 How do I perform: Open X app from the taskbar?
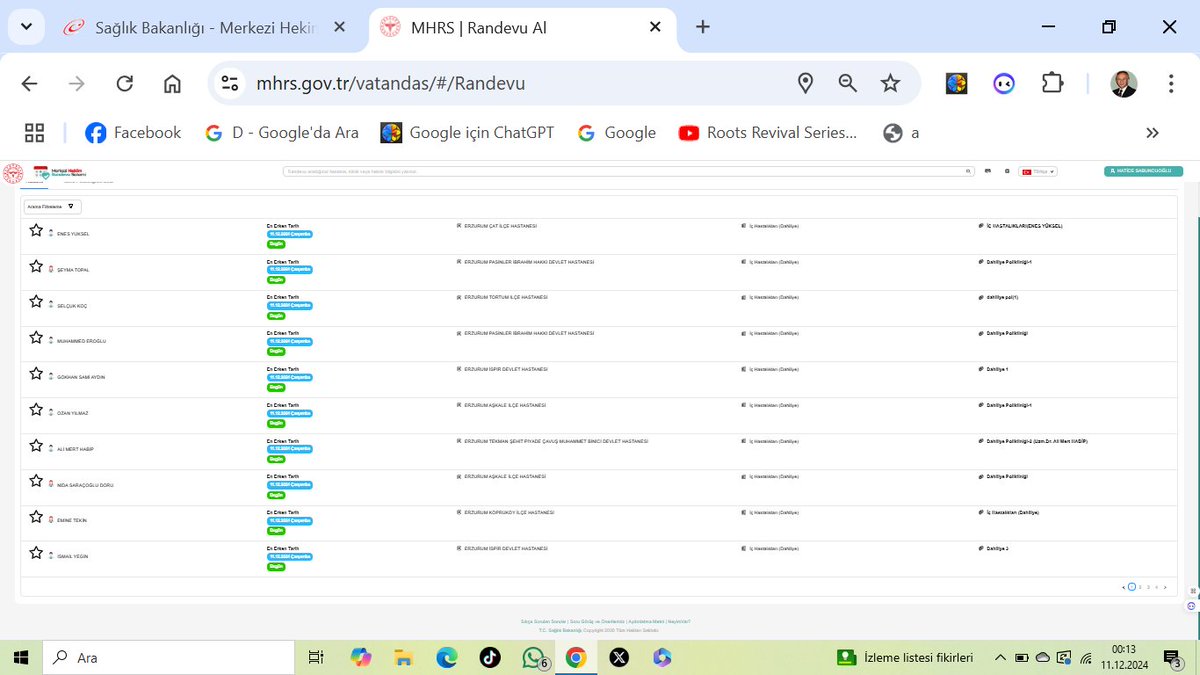(619, 657)
